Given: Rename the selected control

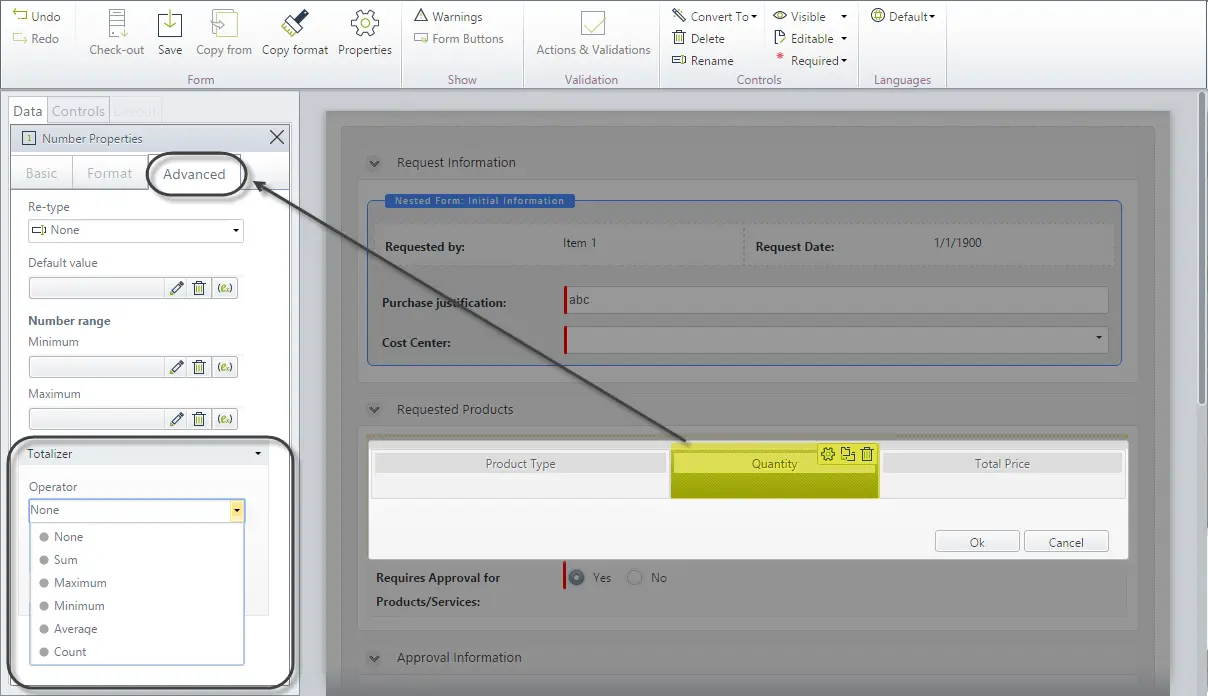Looking at the screenshot, I should pyautogui.click(x=703, y=60).
